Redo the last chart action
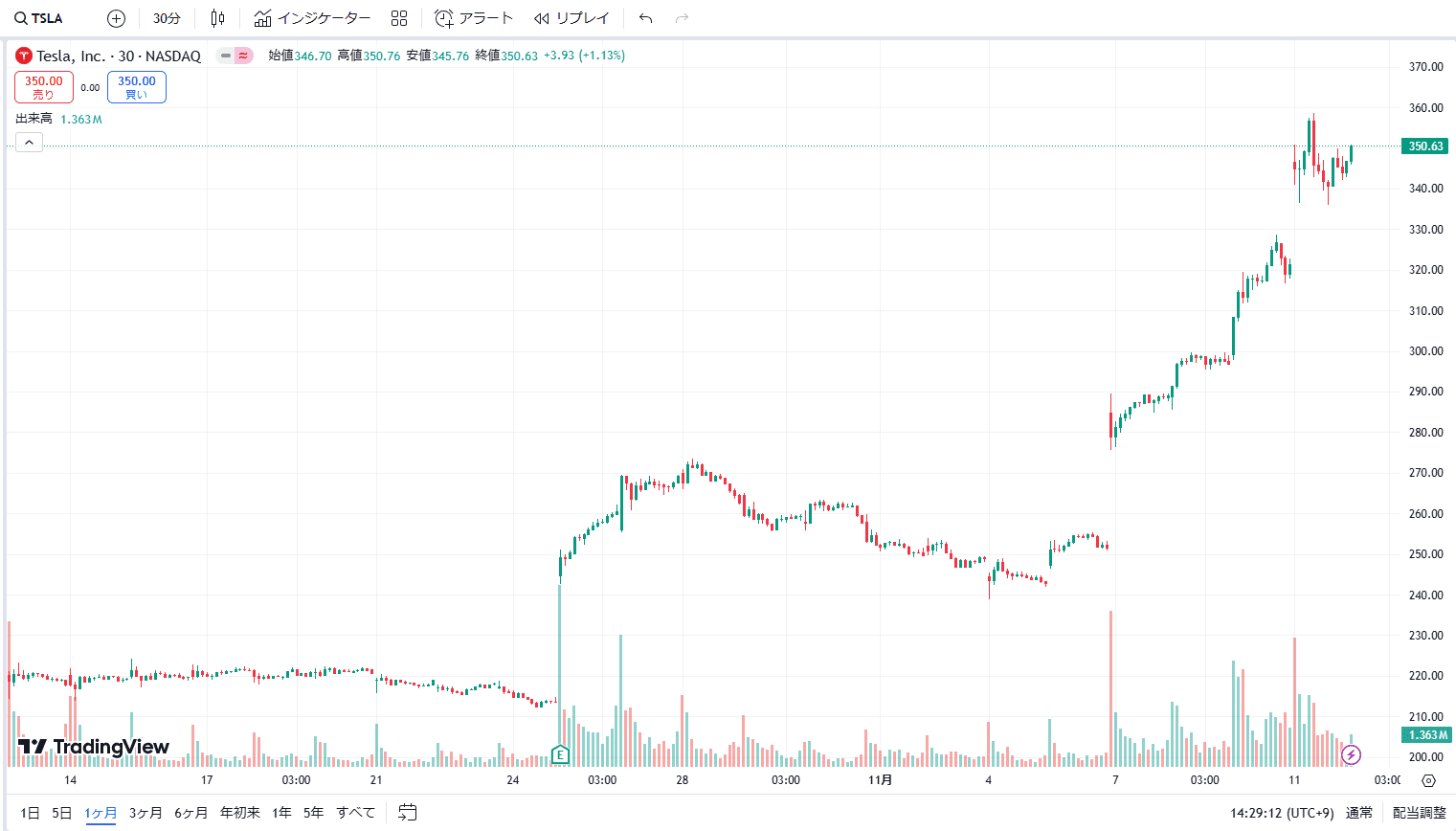This screenshot has height=831, width=1456. 682,18
